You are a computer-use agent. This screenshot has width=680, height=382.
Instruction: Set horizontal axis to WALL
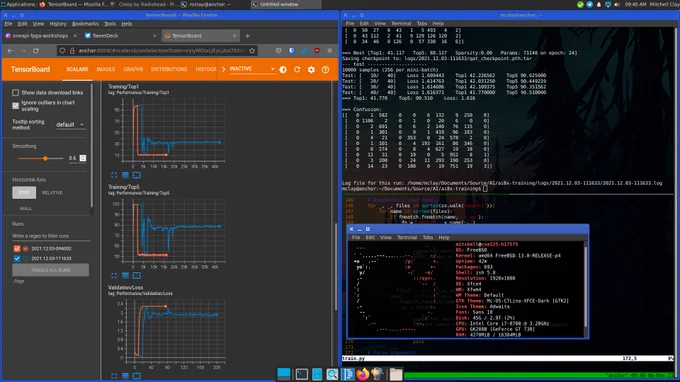(x=26, y=209)
